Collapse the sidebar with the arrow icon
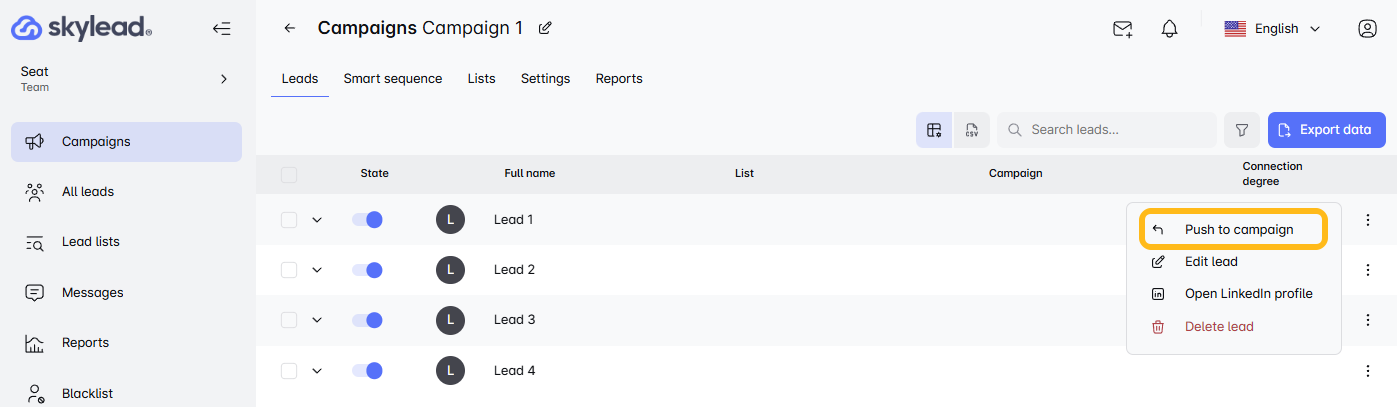The width and height of the screenshot is (1397, 407). (222, 29)
